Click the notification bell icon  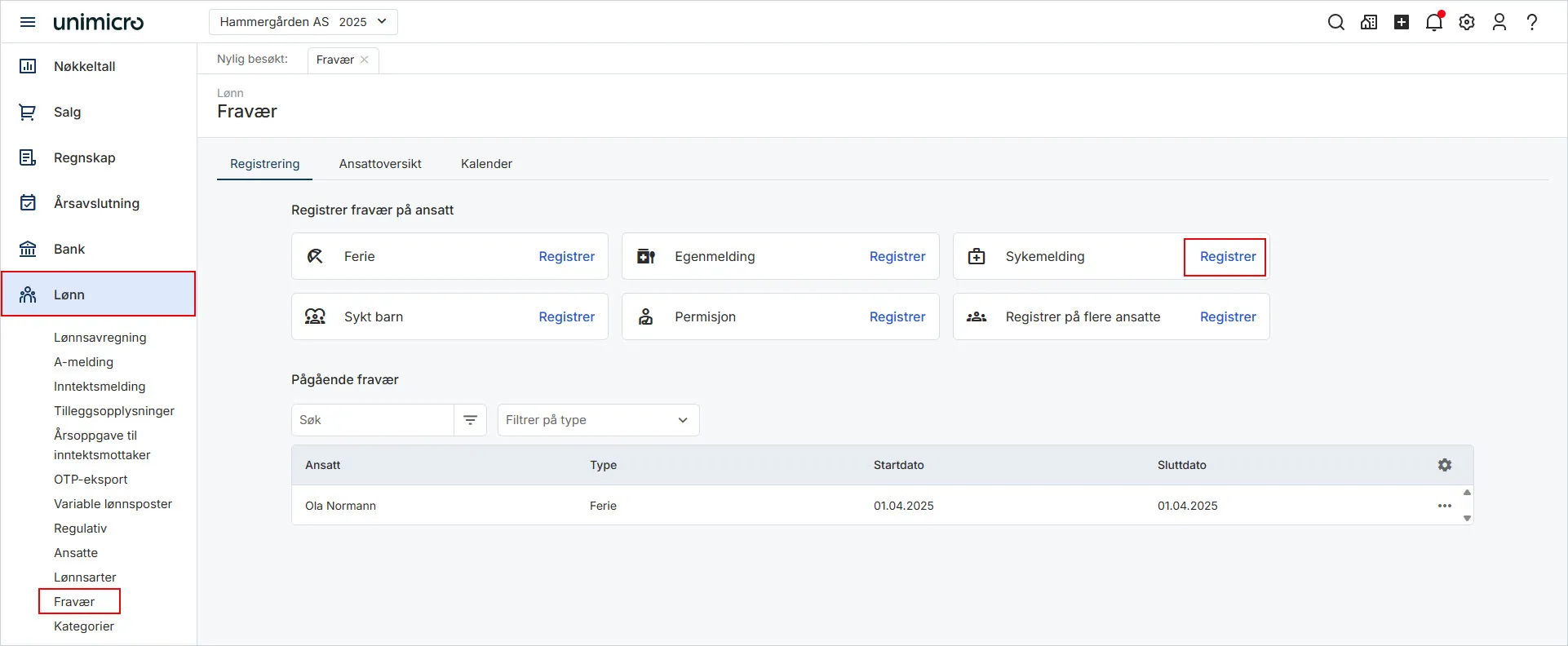[x=1433, y=22]
